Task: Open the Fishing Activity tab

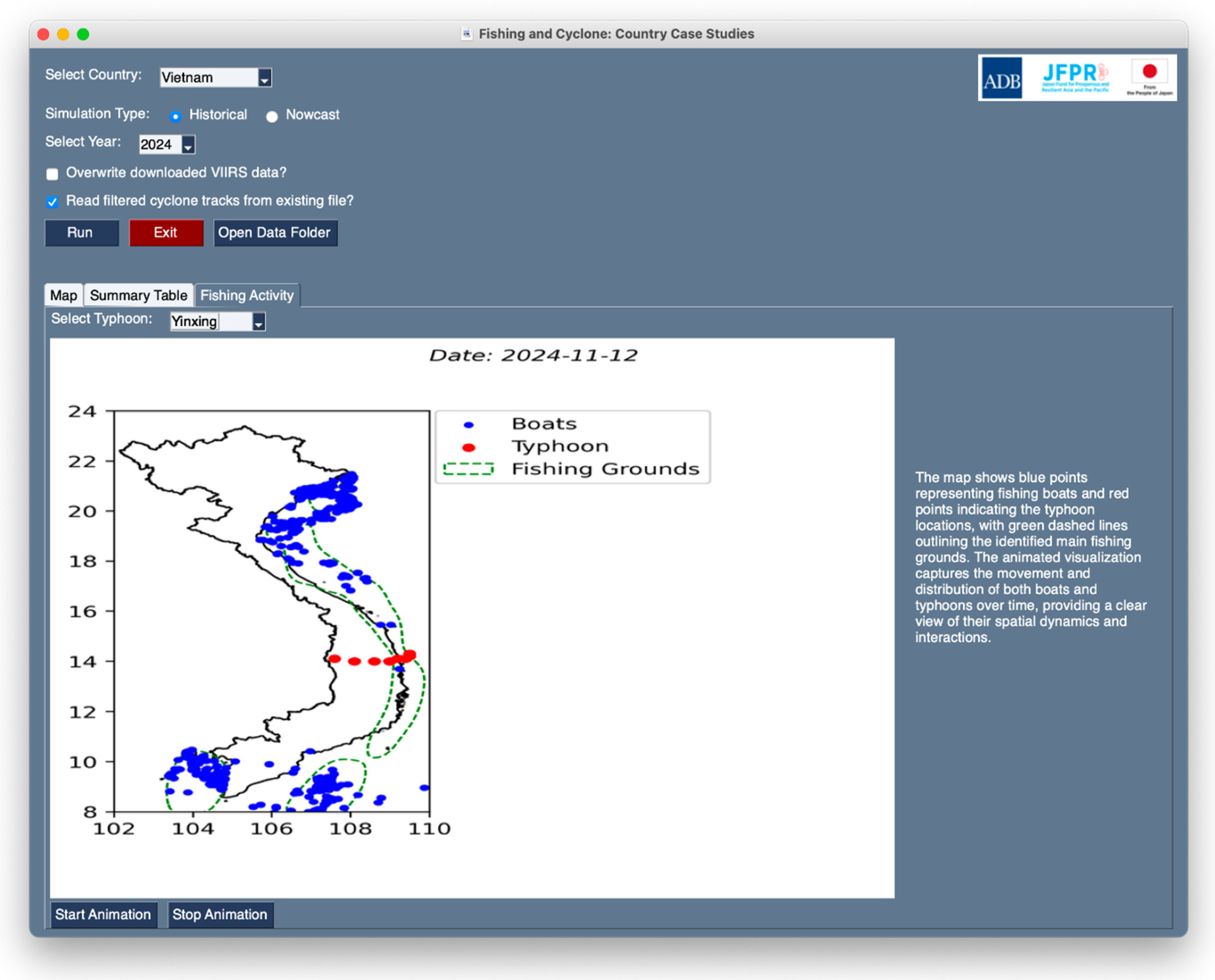Action: [247, 295]
